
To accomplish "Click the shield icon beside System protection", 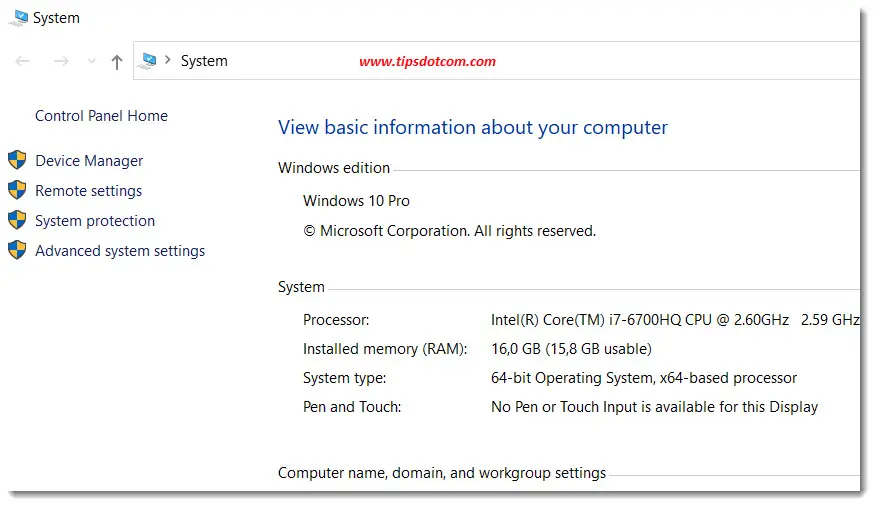I will tap(17, 220).
